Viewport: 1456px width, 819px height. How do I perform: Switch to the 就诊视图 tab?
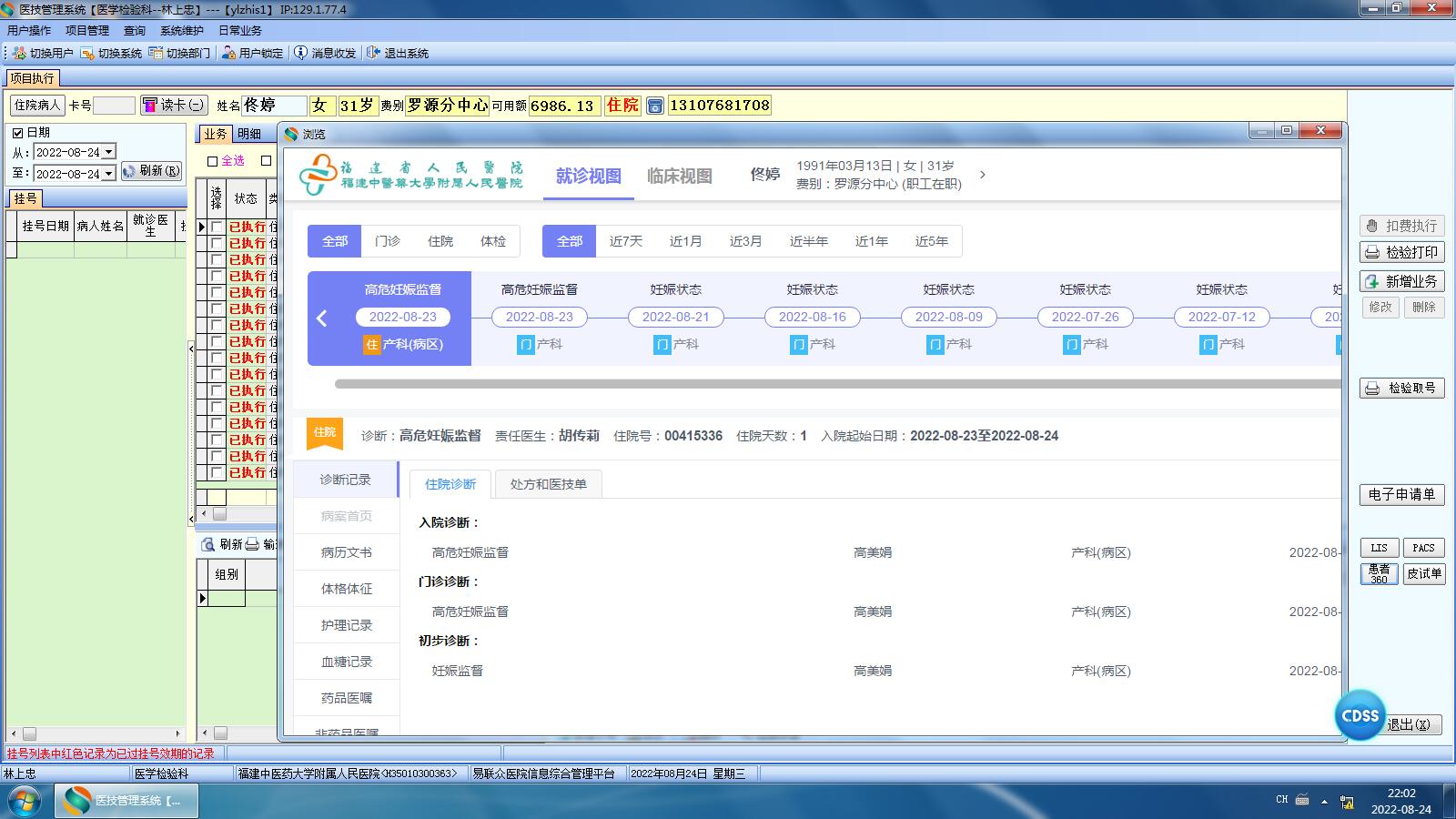[x=589, y=177]
